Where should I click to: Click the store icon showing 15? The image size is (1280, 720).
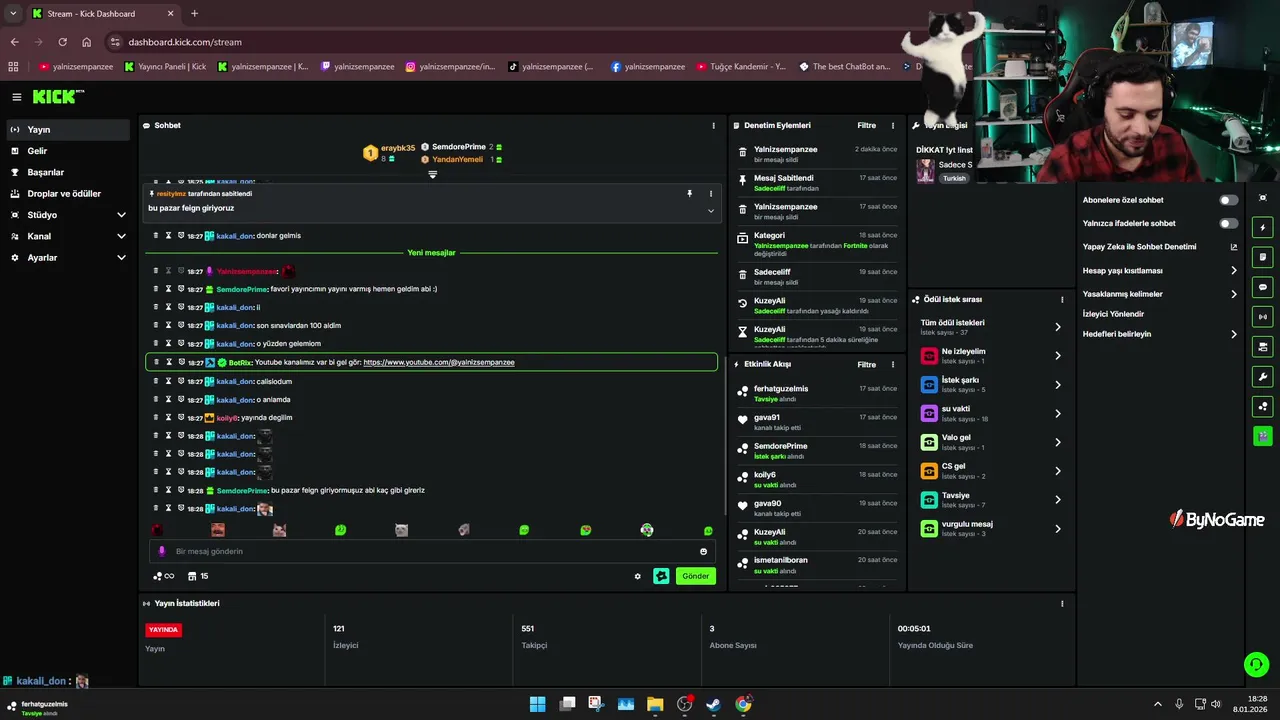198,576
